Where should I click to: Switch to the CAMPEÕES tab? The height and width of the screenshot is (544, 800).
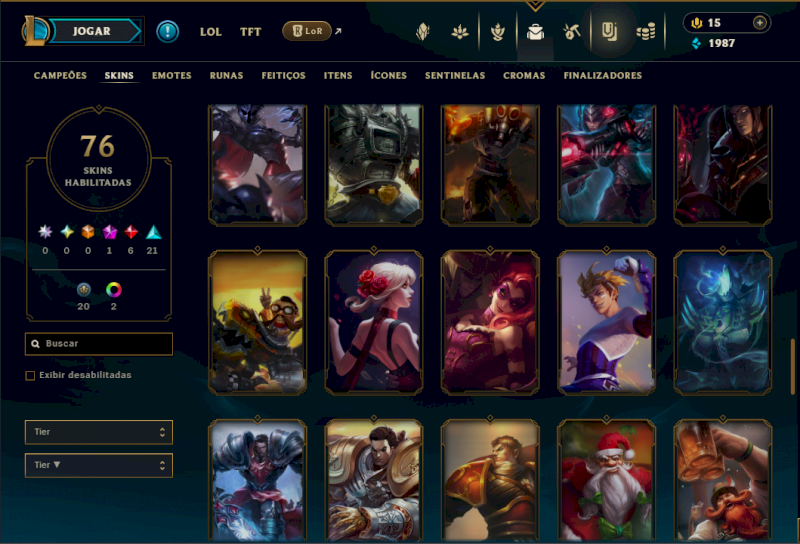[60, 76]
